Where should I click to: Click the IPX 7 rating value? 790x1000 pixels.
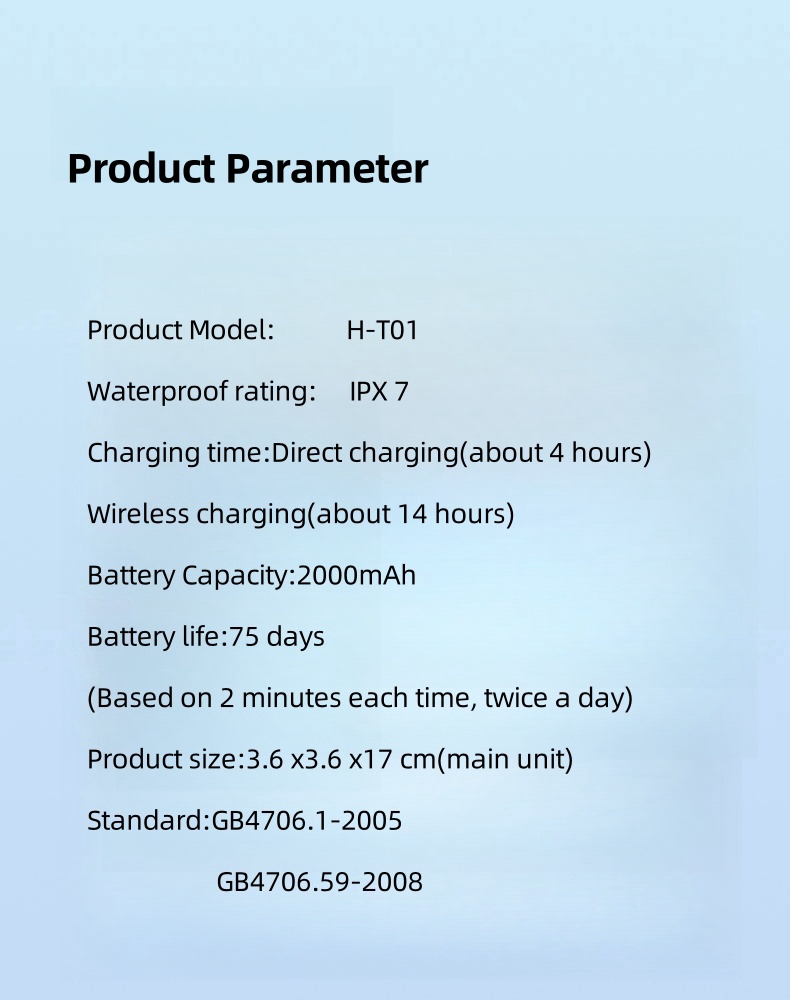tap(379, 391)
